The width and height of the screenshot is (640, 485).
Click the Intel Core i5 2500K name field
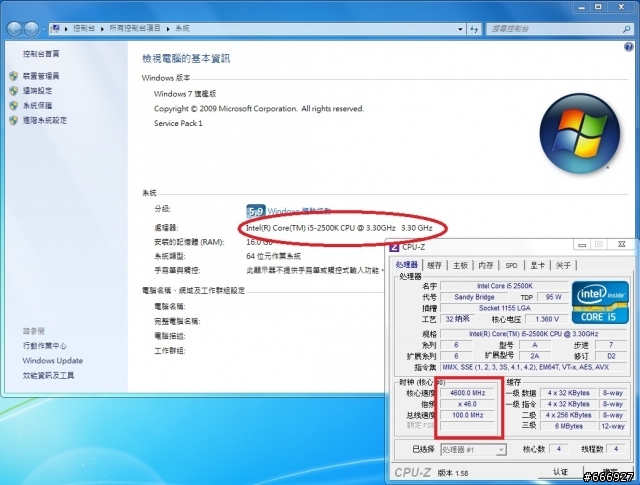pyautogui.click(x=504, y=286)
